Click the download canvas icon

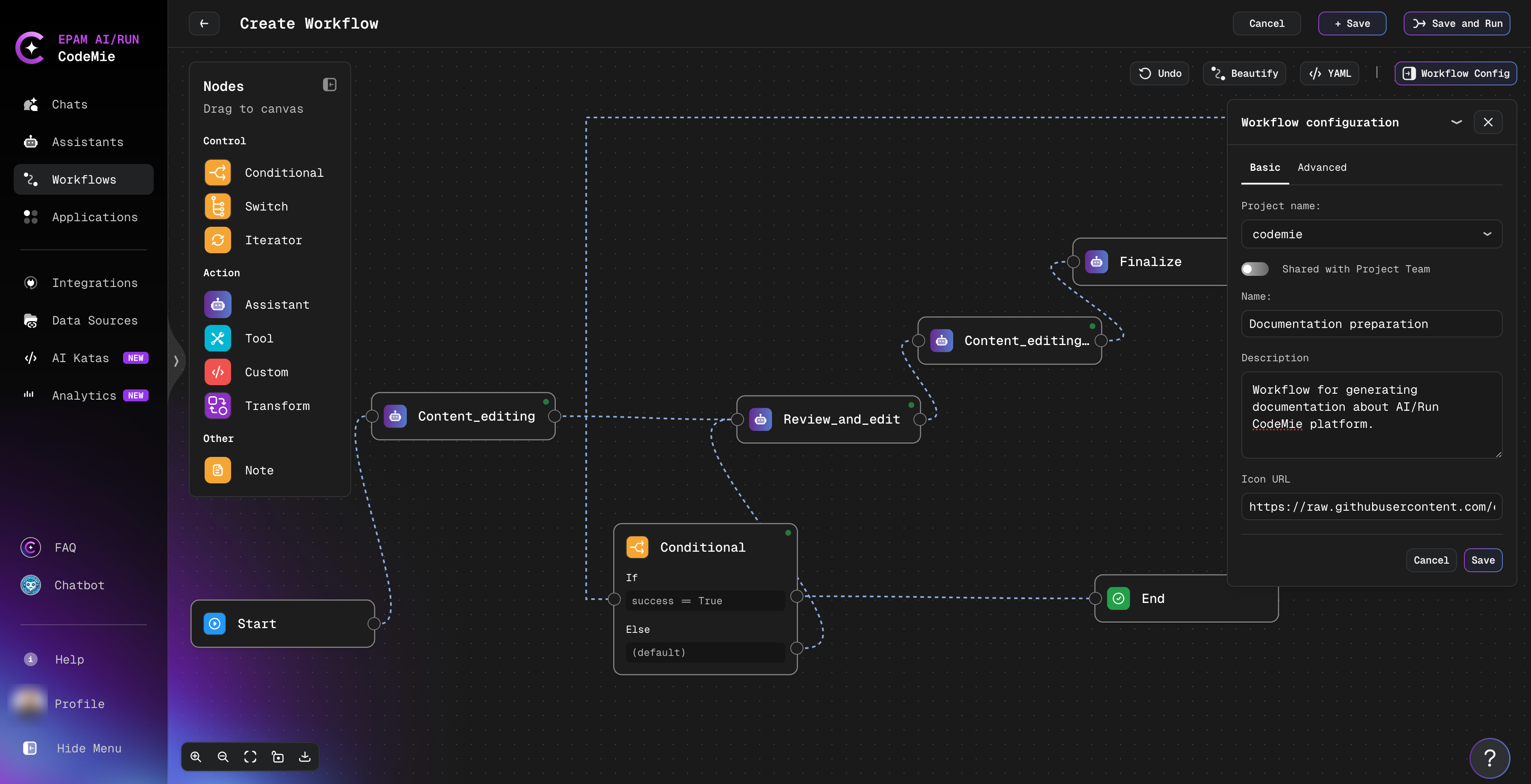pos(304,757)
